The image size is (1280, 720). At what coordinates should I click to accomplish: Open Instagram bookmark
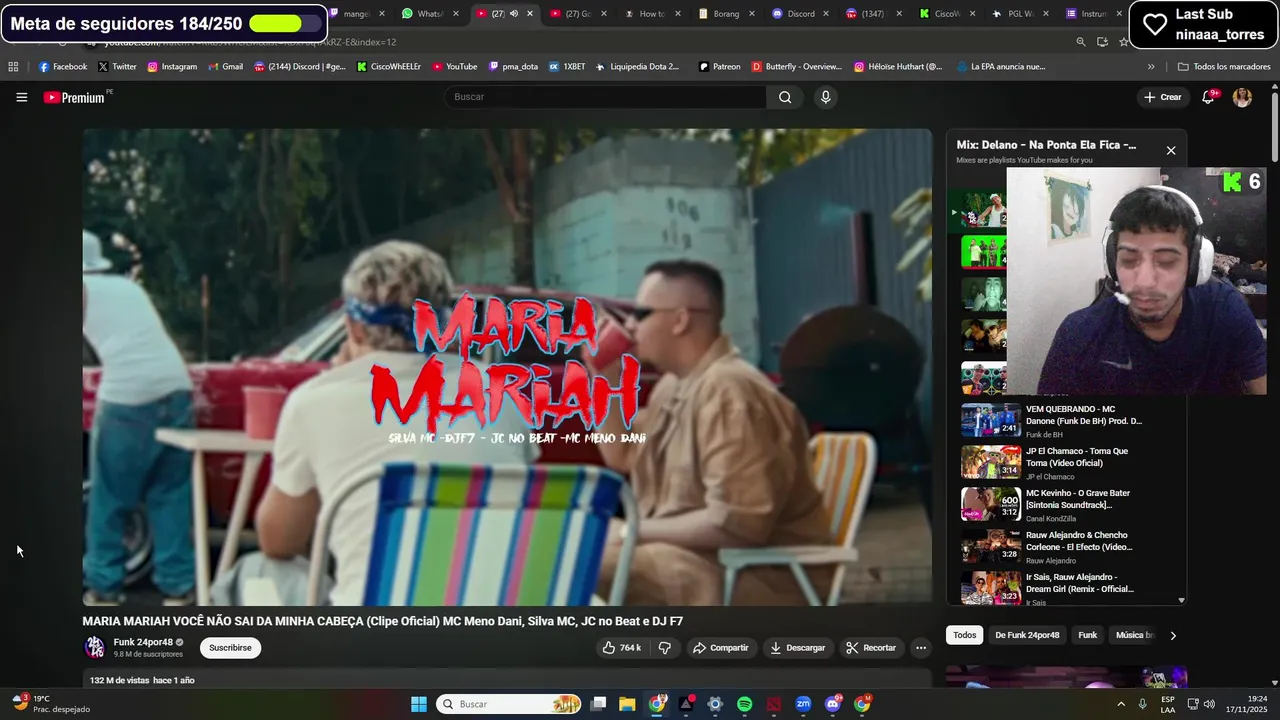point(172,67)
